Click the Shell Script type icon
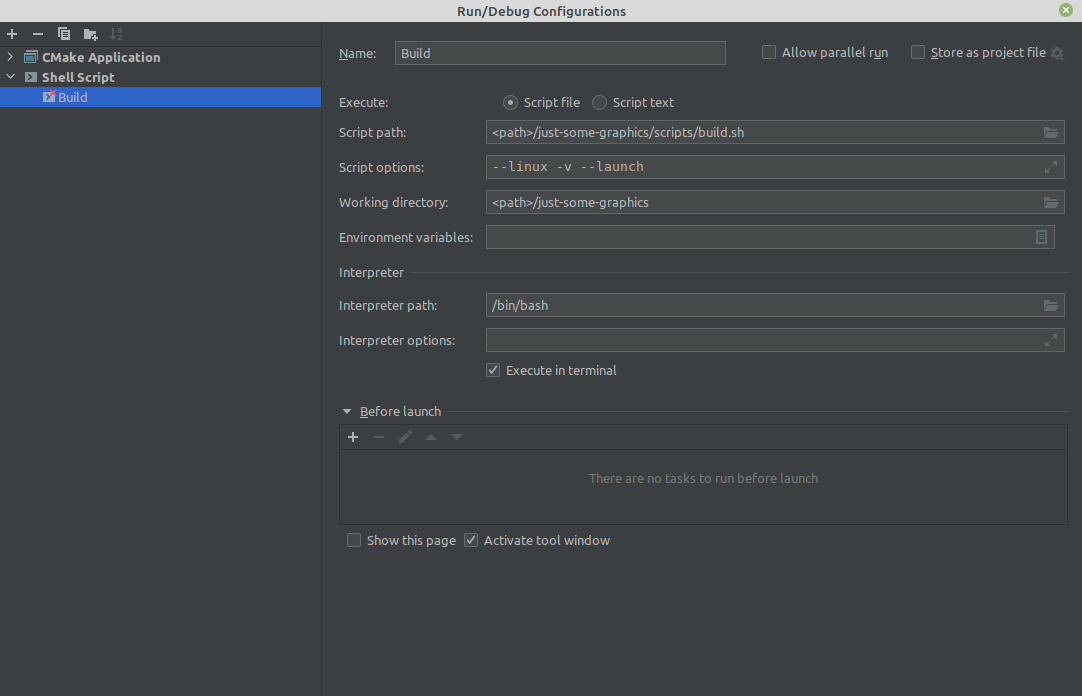The width and height of the screenshot is (1082, 696). pos(31,77)
